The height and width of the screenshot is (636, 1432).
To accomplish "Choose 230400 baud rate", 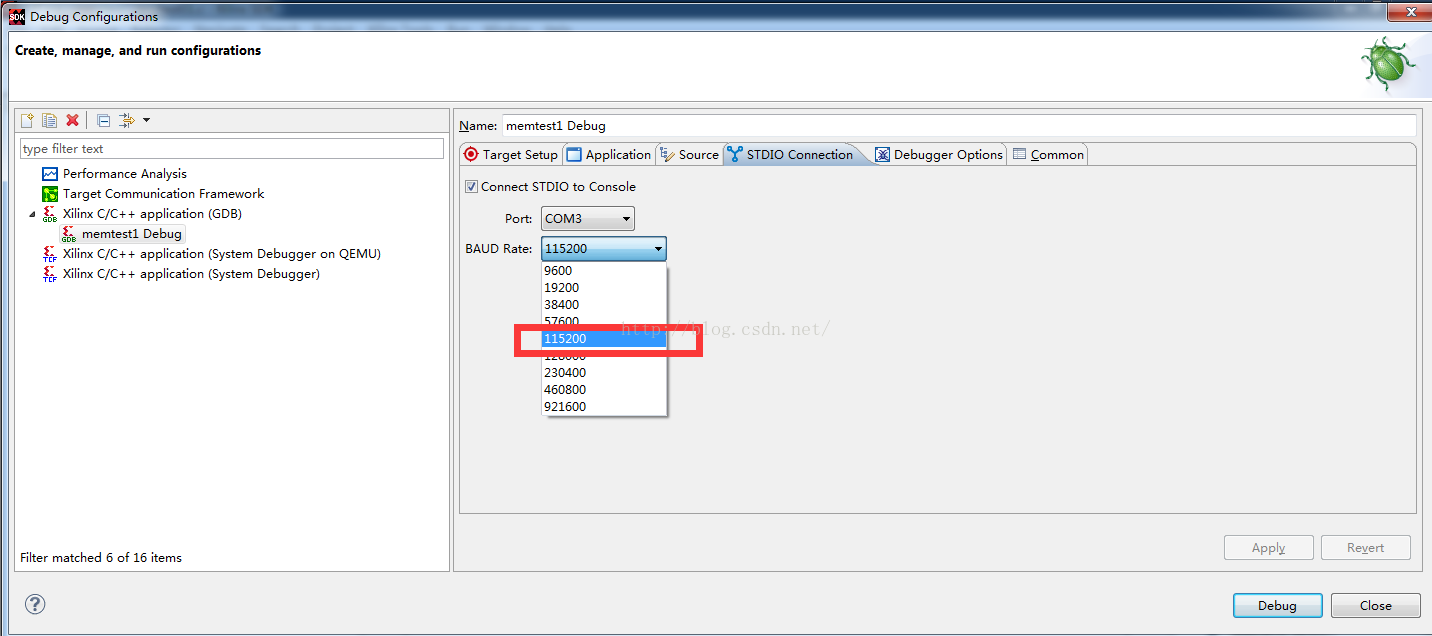I will [x=604, y=373].
